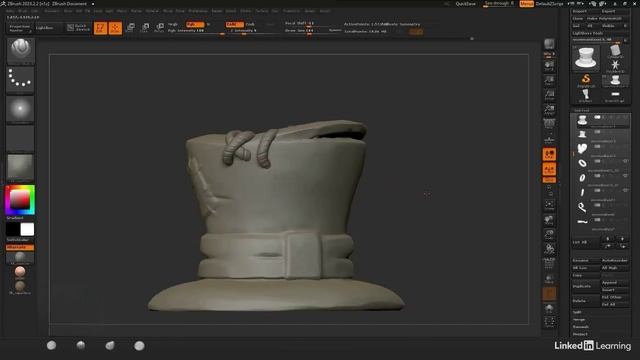The width and height of the screenshot is (640, 360).
Task: Toggle the Menus button in the title bar
Action: point(527,4)
